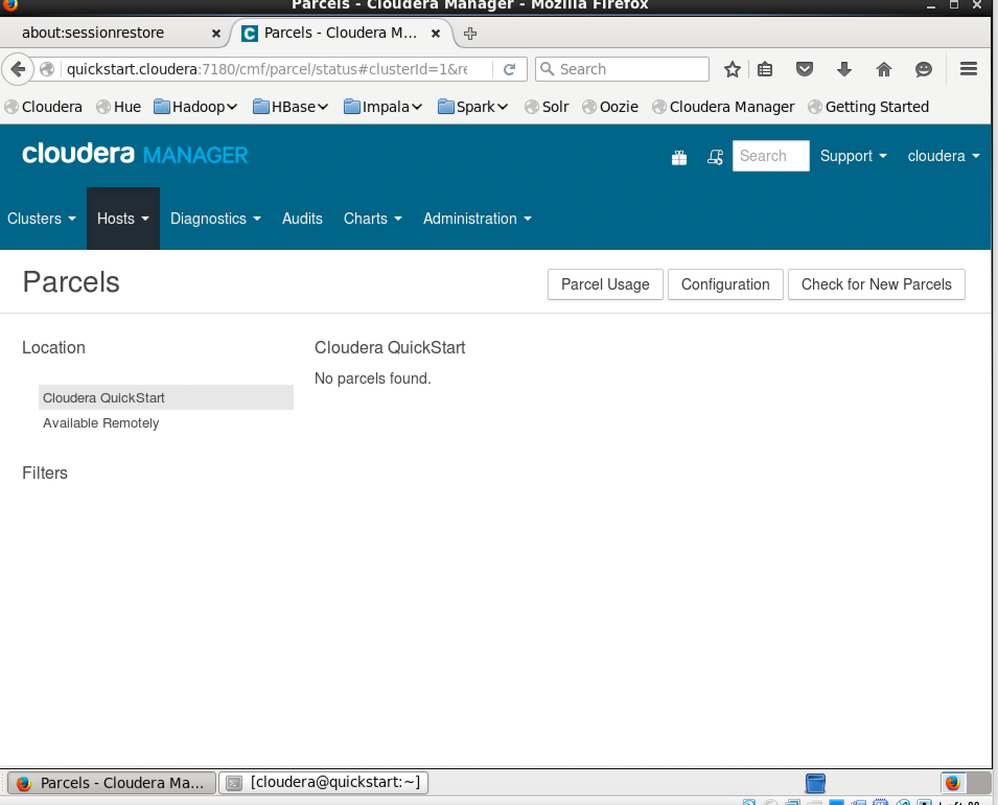Screen dimensions: 998x805
Task: Open the Oozie bookmark
Action: tap(610, 107)
